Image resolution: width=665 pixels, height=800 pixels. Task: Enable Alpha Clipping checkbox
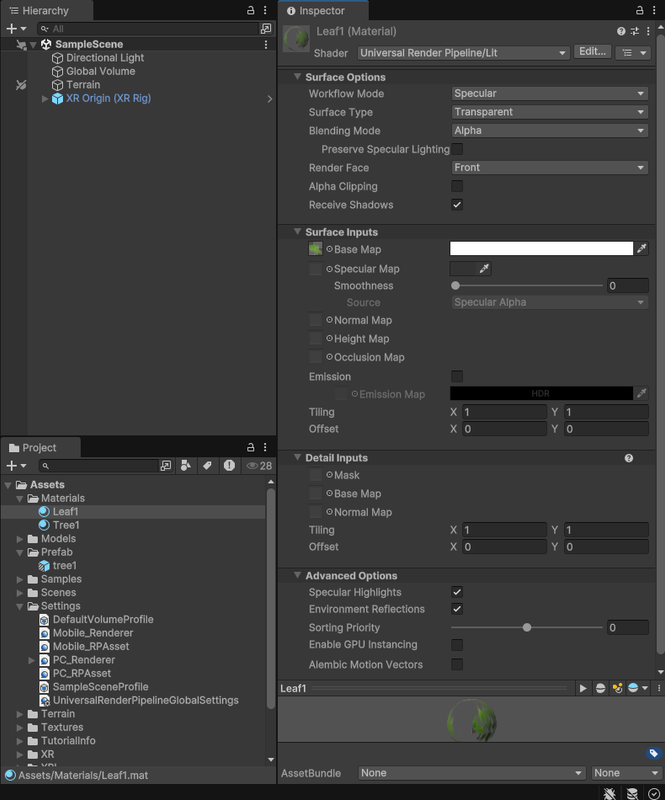[x=457, y=186]
